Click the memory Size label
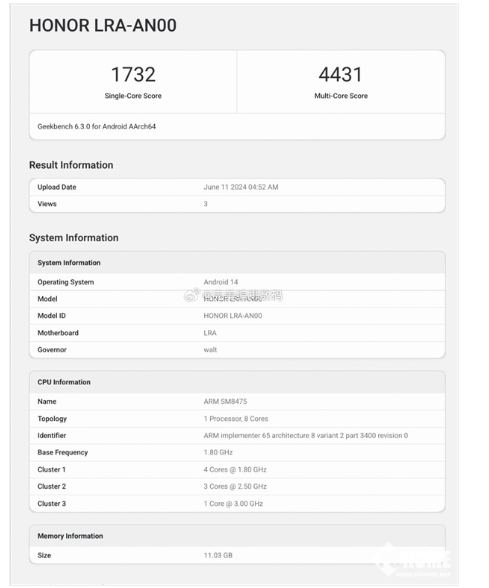Viewport: 489px width, 588px height. point(44,555)
